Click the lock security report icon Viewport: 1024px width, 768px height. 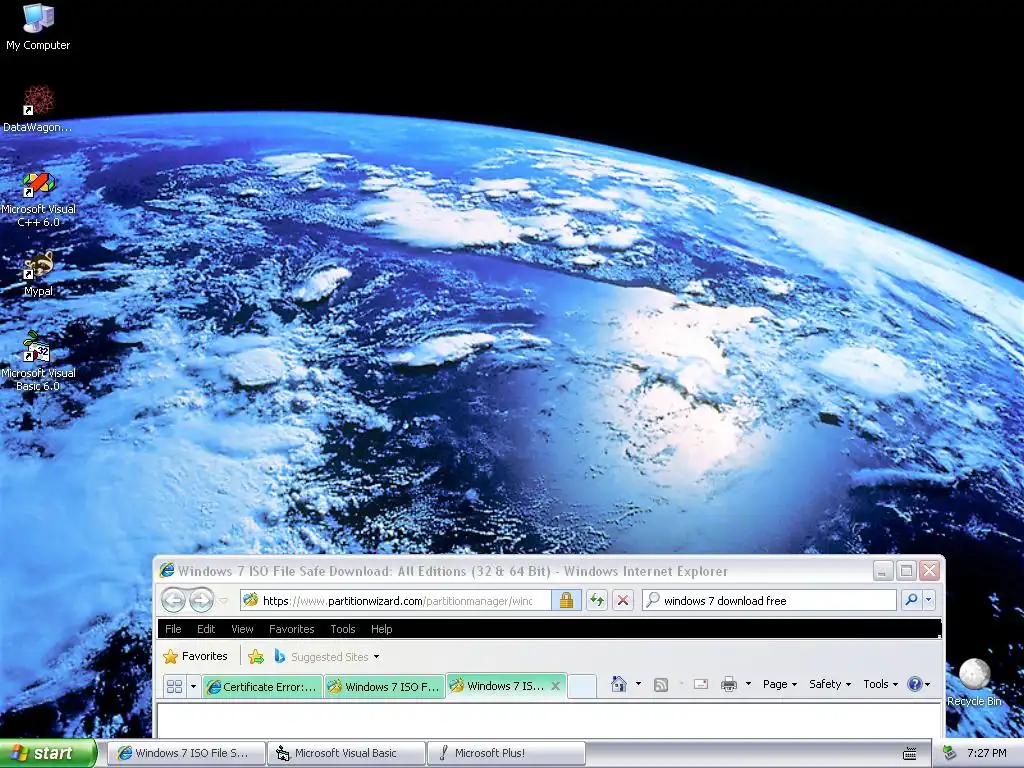click(x=566, y=600)
